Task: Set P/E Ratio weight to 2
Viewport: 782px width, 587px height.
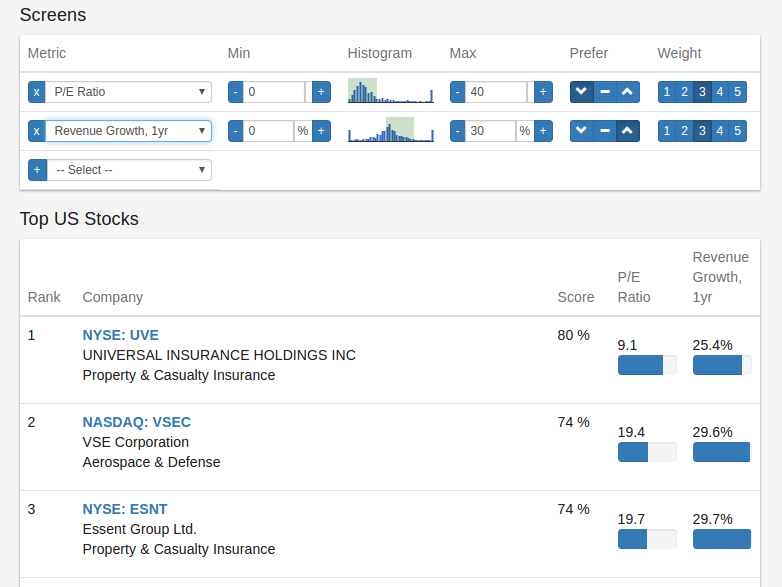Action: (x=684, y=92)
